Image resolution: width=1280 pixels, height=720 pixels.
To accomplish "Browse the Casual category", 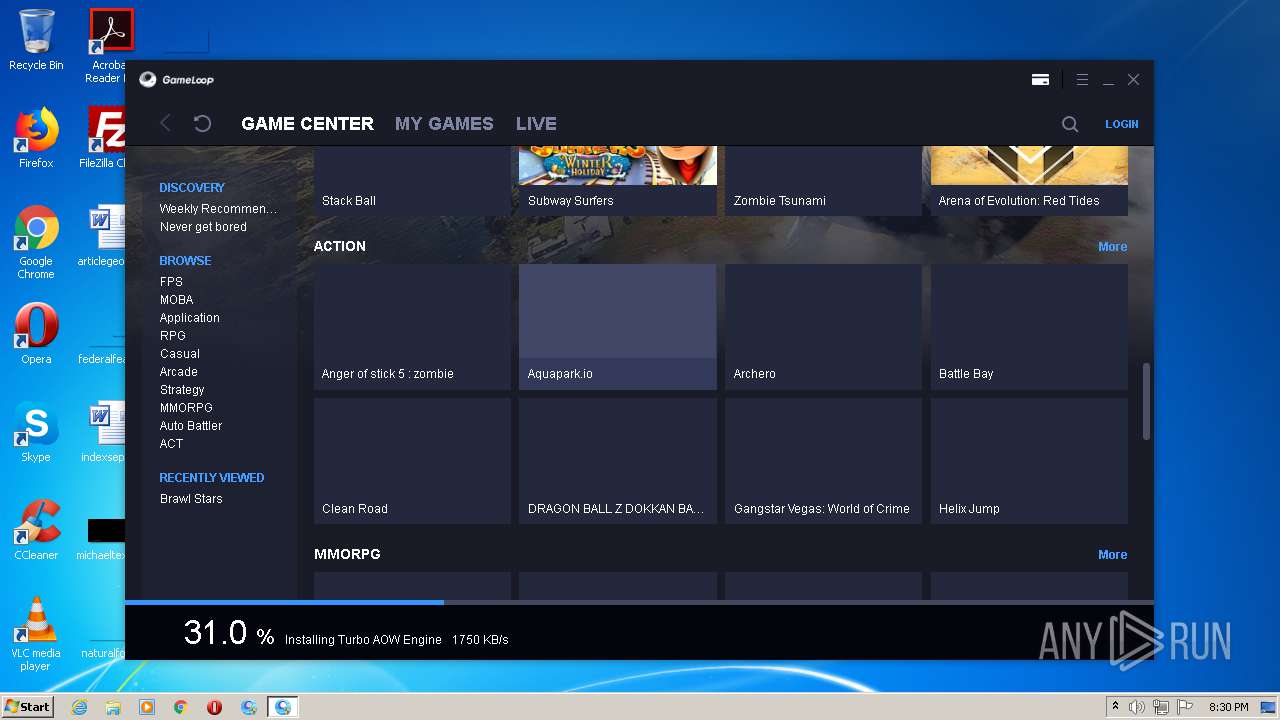I will click(x=179, y=354).
